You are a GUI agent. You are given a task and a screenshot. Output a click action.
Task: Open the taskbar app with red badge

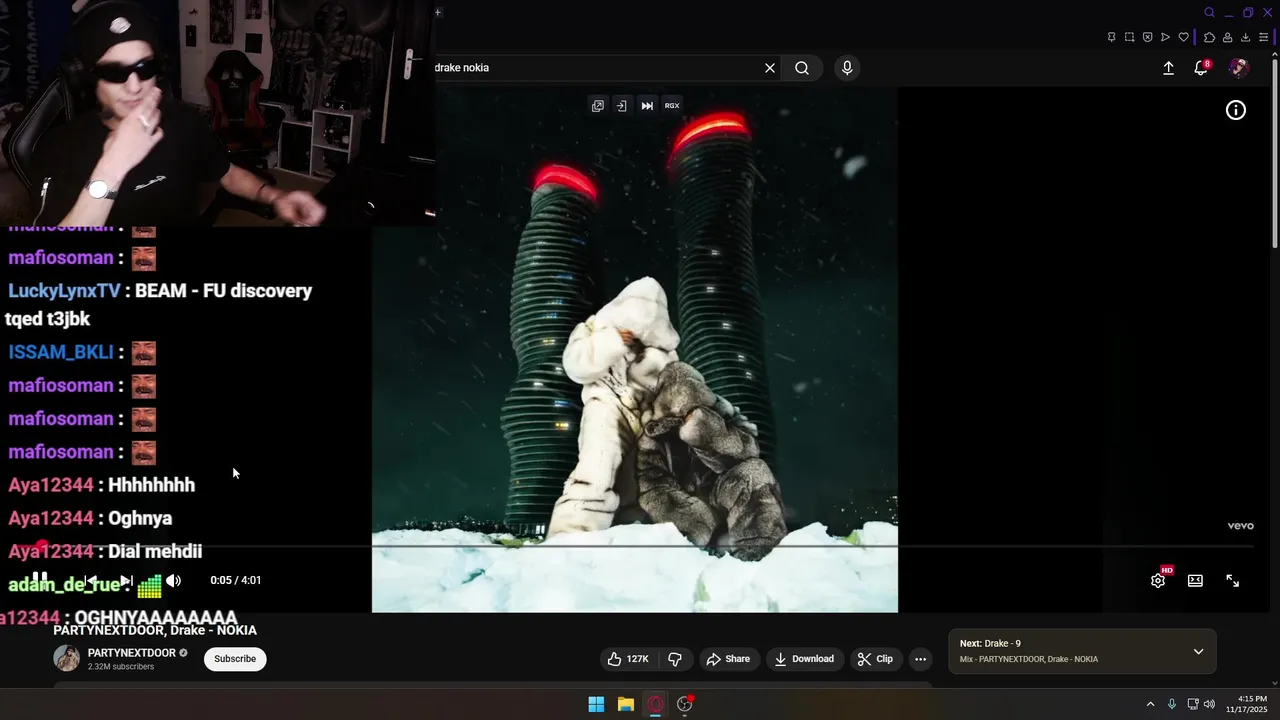coord(685,704)
